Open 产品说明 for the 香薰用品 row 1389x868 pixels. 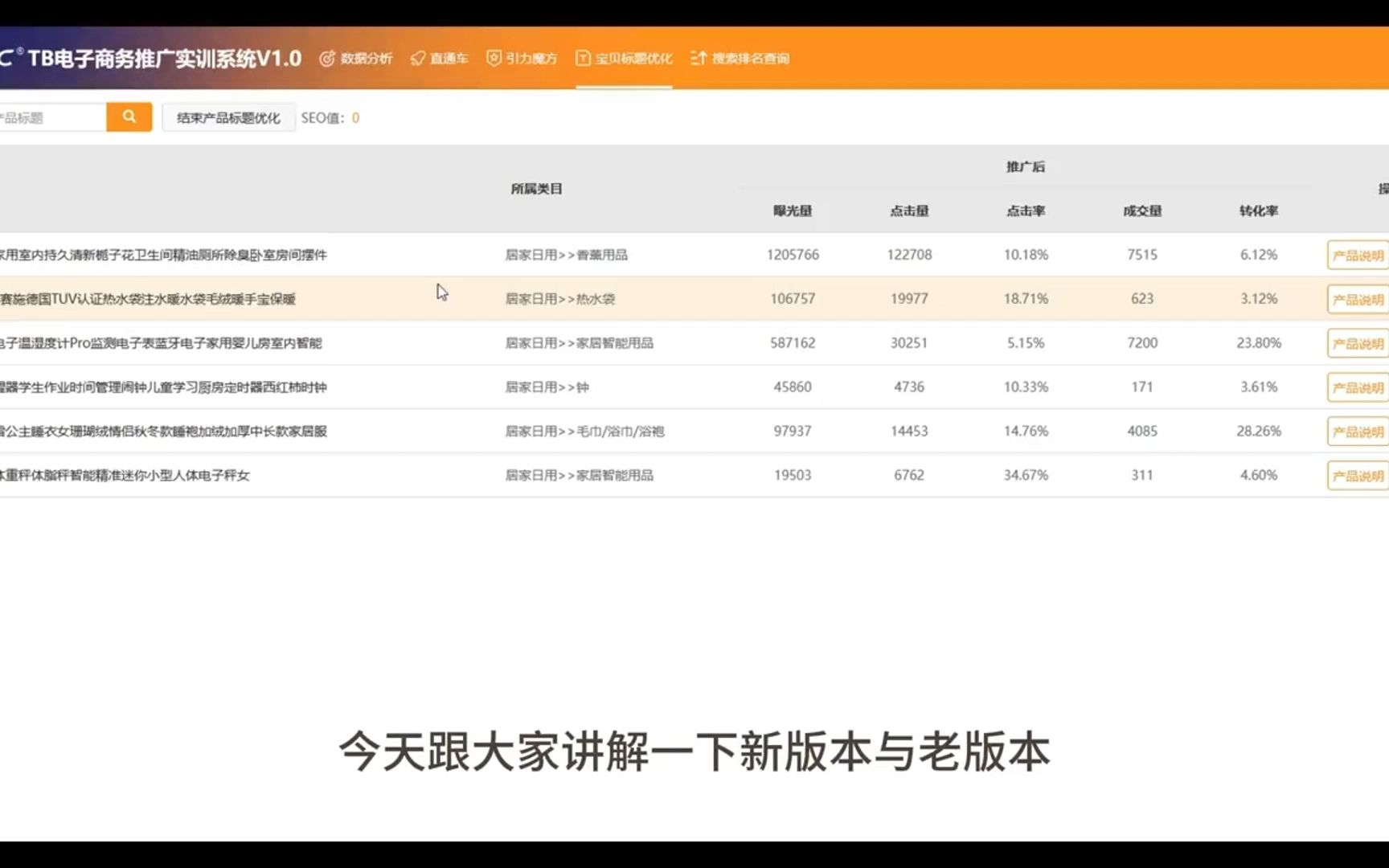[1358, 256]
